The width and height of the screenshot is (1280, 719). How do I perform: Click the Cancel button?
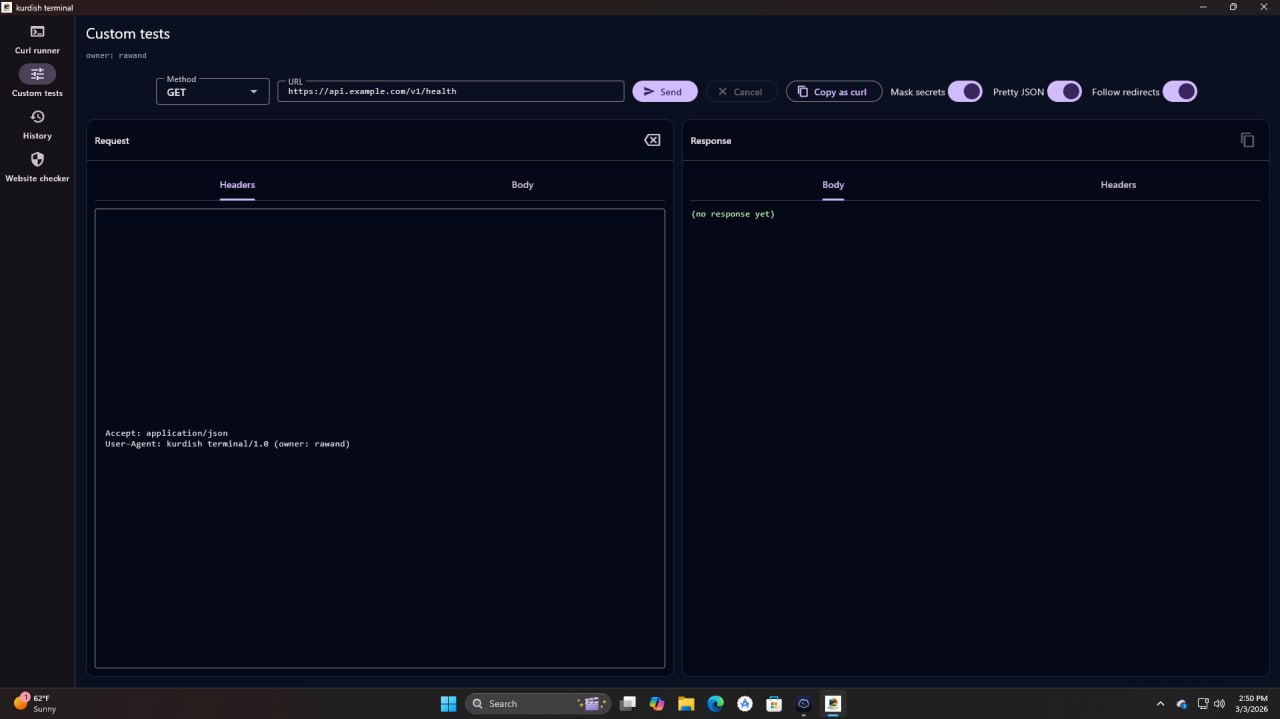741,91
